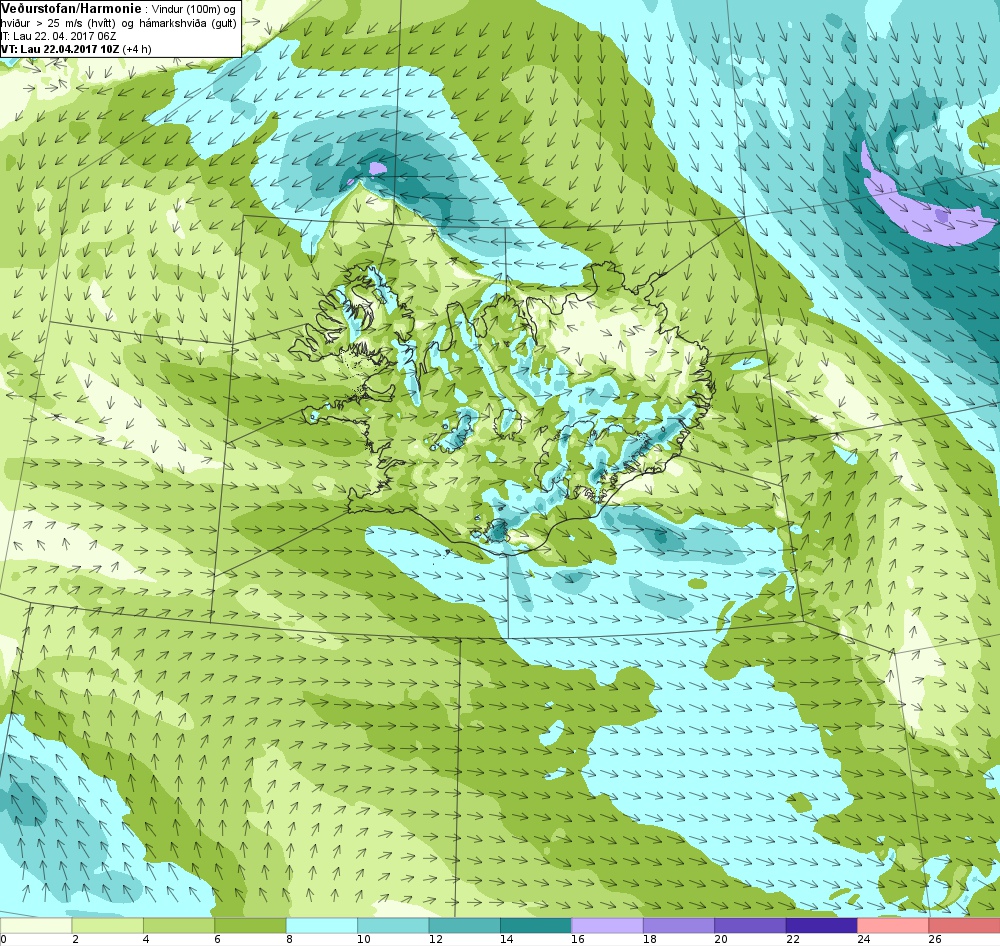Click the legend scale number '10'
Viewport: 1000px width, 946px height.
pos(364,939)
